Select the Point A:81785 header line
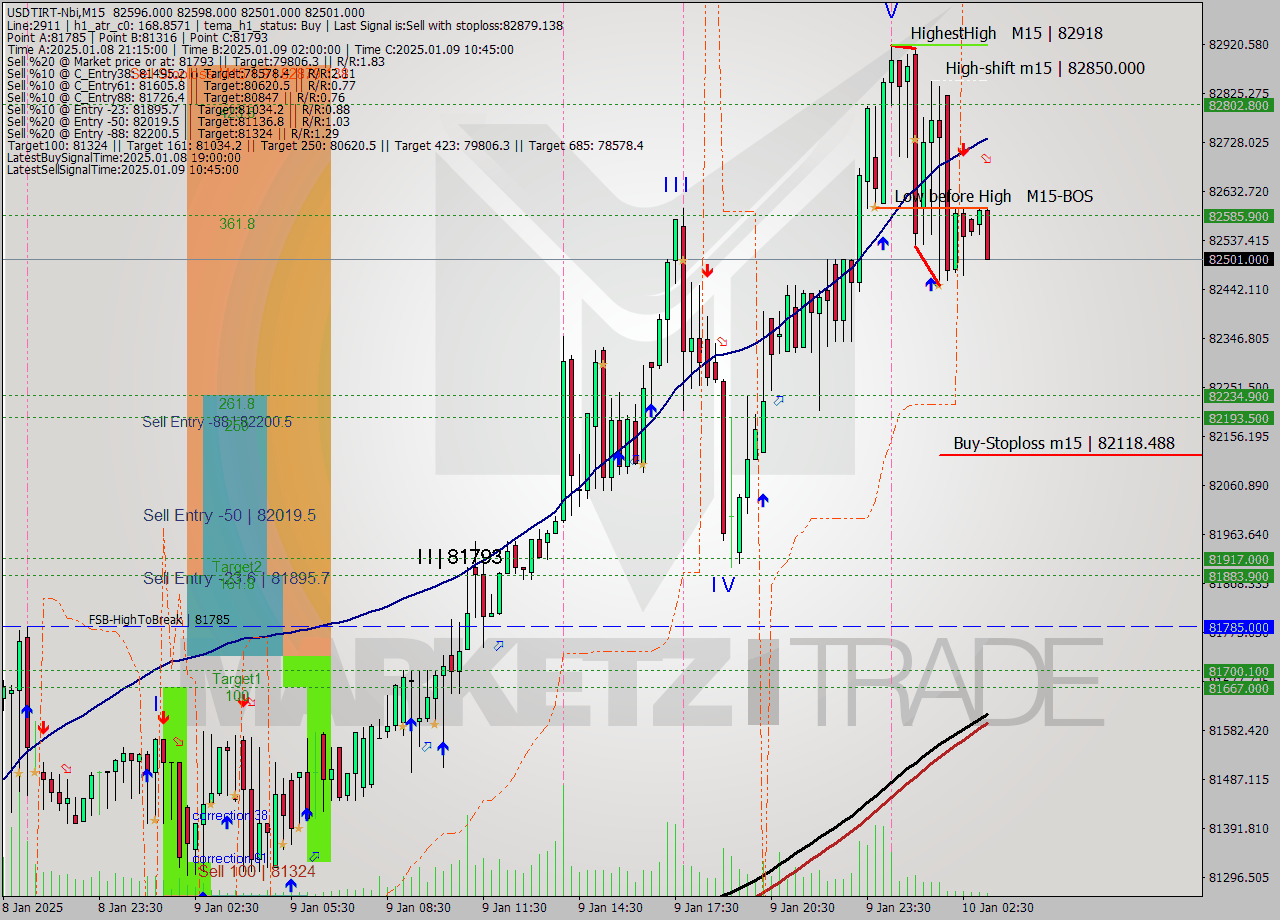Image resolution: width=1280 pixels, height=920 pixels. [x=137, y=37]
